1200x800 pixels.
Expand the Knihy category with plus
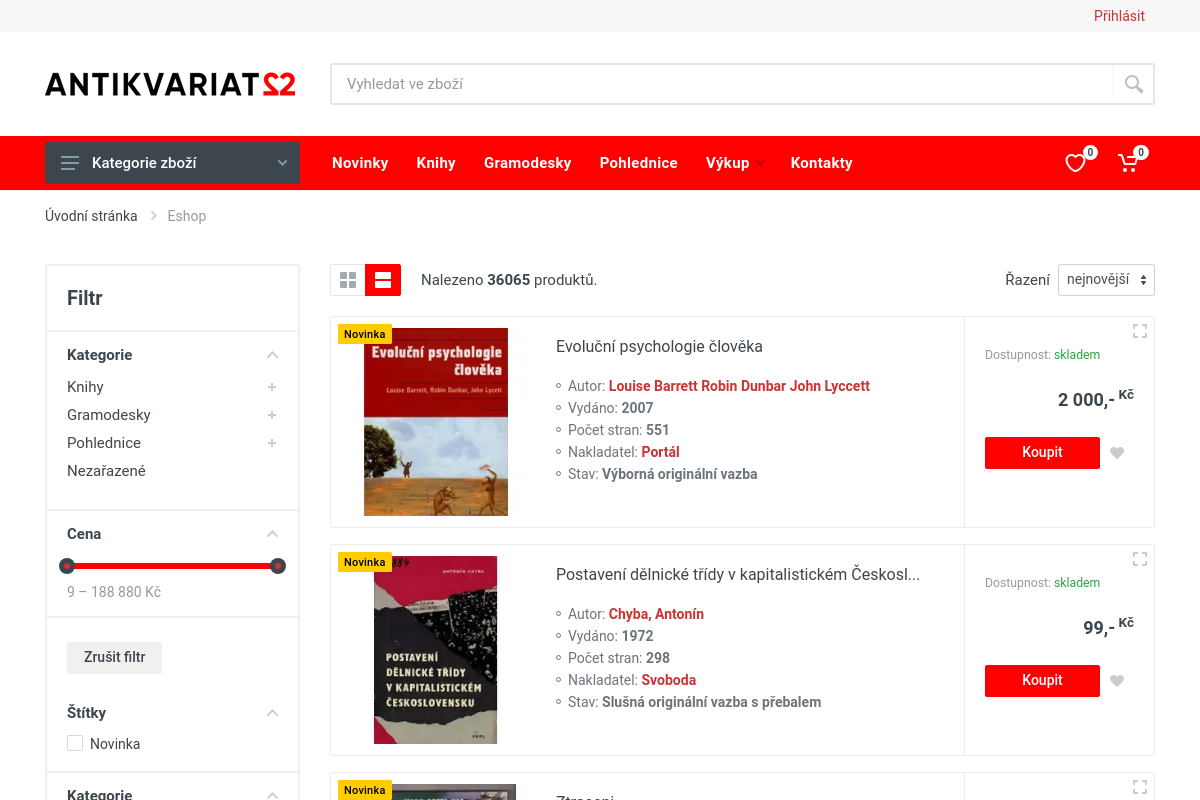click(272, 387)
